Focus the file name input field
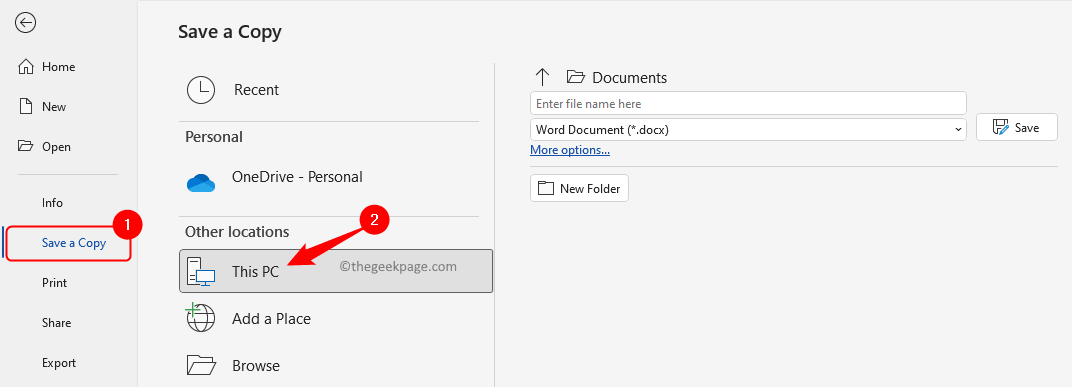 point(748,103)
